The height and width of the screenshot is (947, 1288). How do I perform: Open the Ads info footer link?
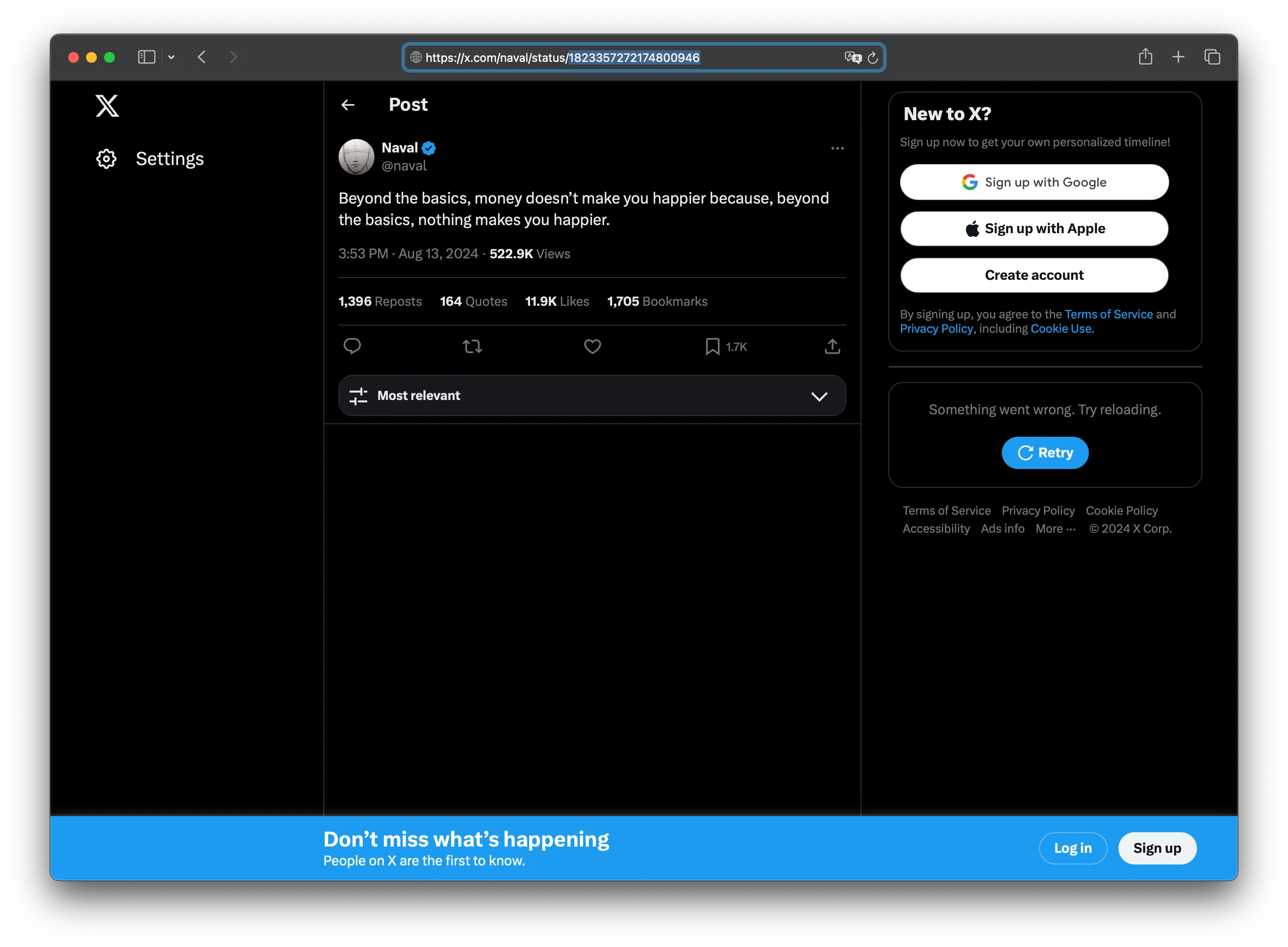coord(1002,529)
